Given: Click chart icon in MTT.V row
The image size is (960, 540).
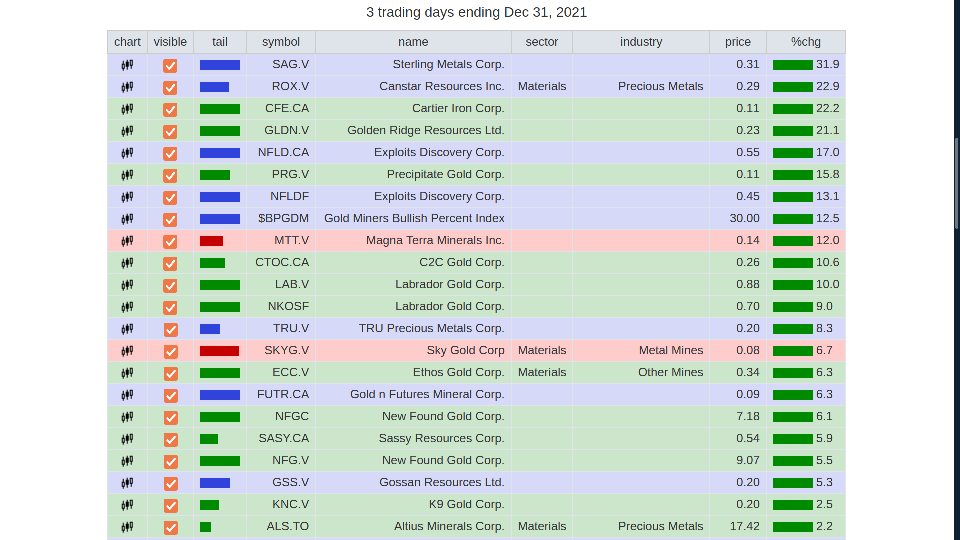Looking at the screenshot, I should (x=127, y=241).
